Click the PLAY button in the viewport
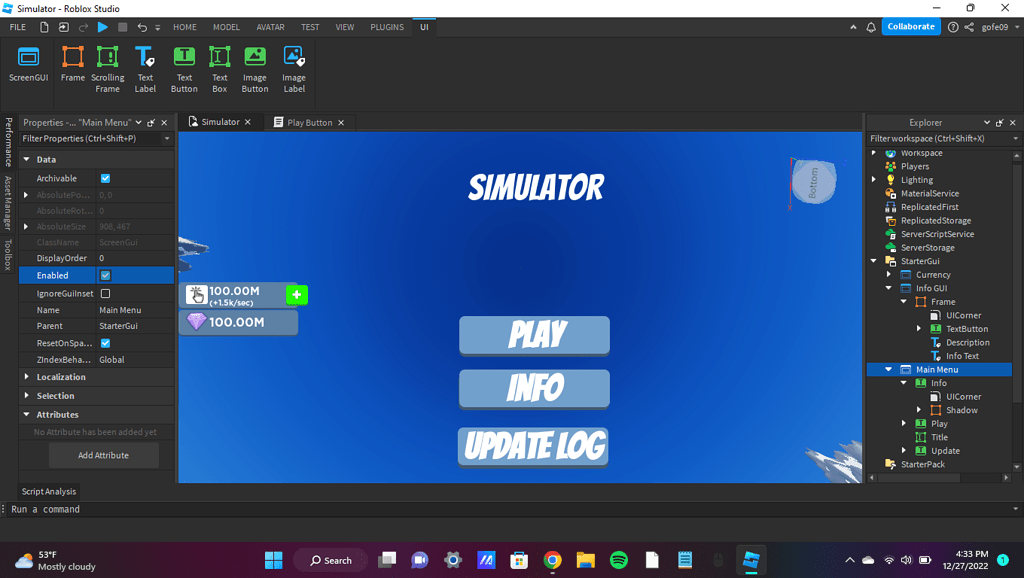 [534, 335]
